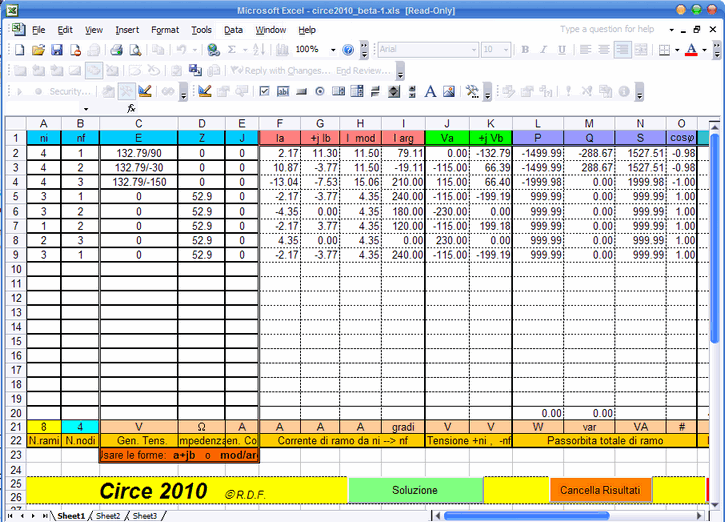Select the green Va header cell
Viewport: 725px width, 522px height.
point(447,138)
